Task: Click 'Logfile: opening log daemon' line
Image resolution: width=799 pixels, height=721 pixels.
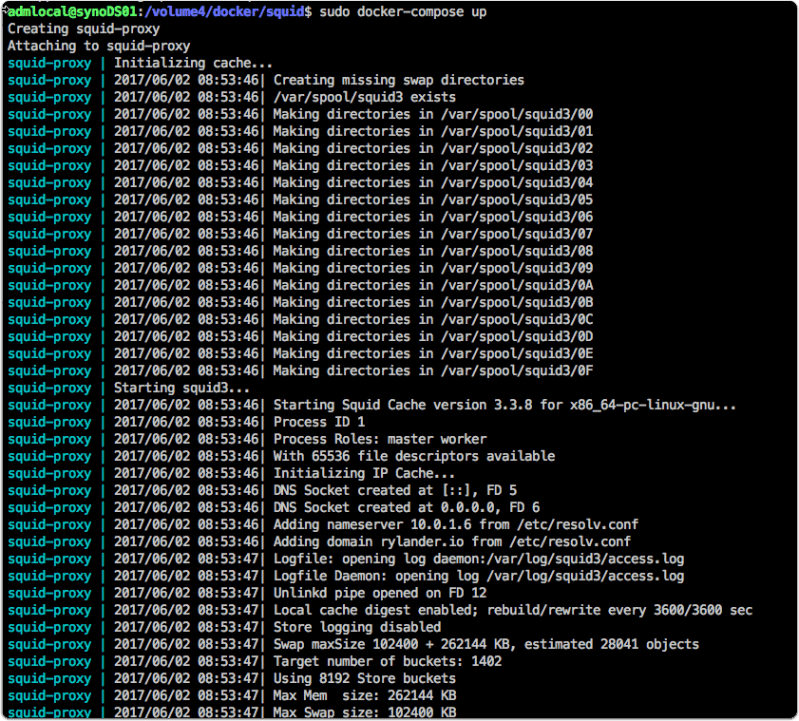Action: click(478, 559)
